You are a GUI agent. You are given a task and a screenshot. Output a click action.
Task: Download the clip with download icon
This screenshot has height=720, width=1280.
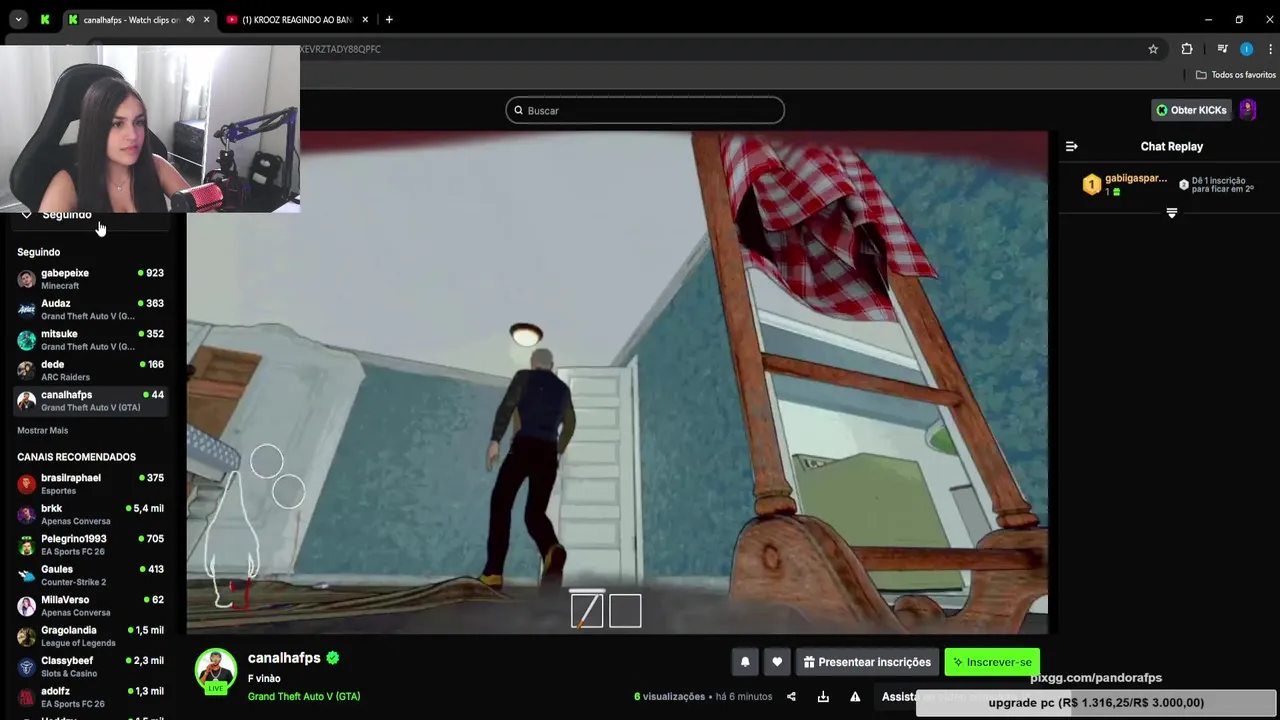coord(823,697)
